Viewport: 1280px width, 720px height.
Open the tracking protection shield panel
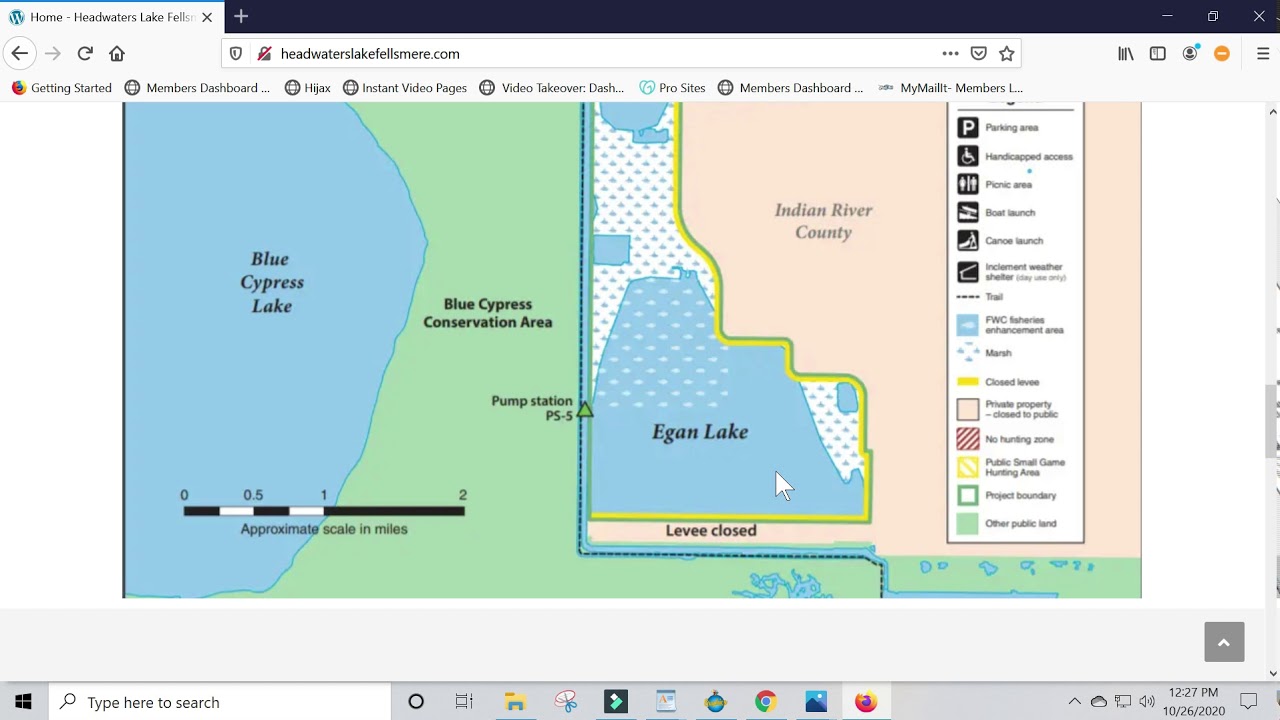236,54
